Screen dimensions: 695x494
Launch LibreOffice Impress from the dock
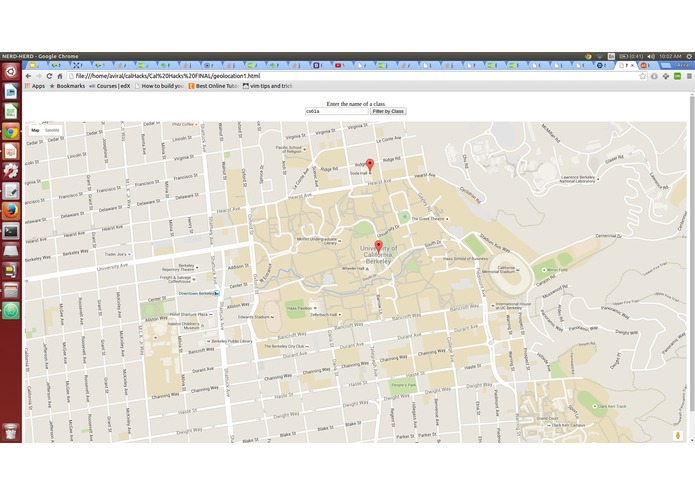click(x=11, y=152)
